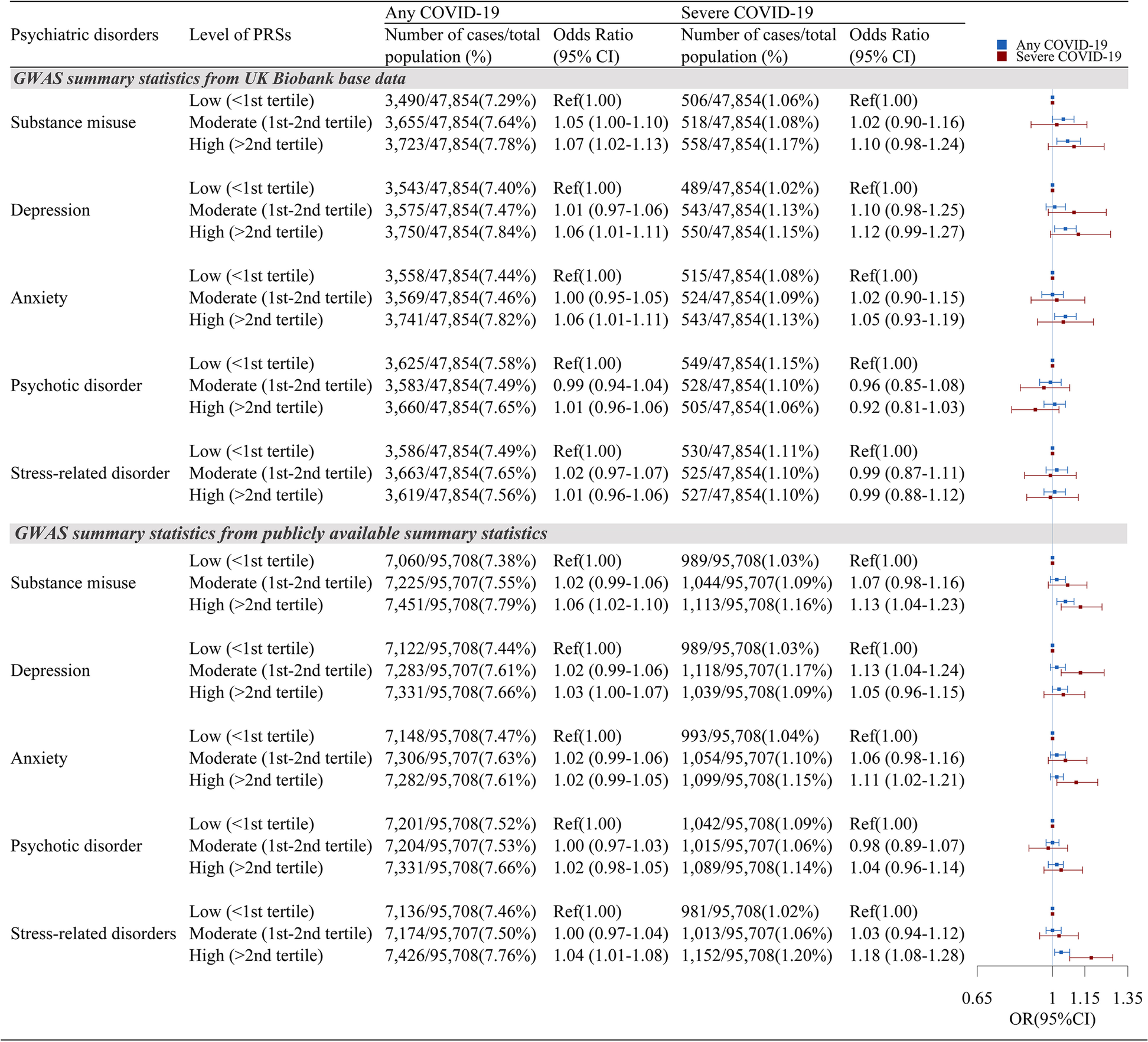Select odds ratio '1.10 (0.98-1.24)'
Screen dimensions: 1148x1042
tap(907, 145)
